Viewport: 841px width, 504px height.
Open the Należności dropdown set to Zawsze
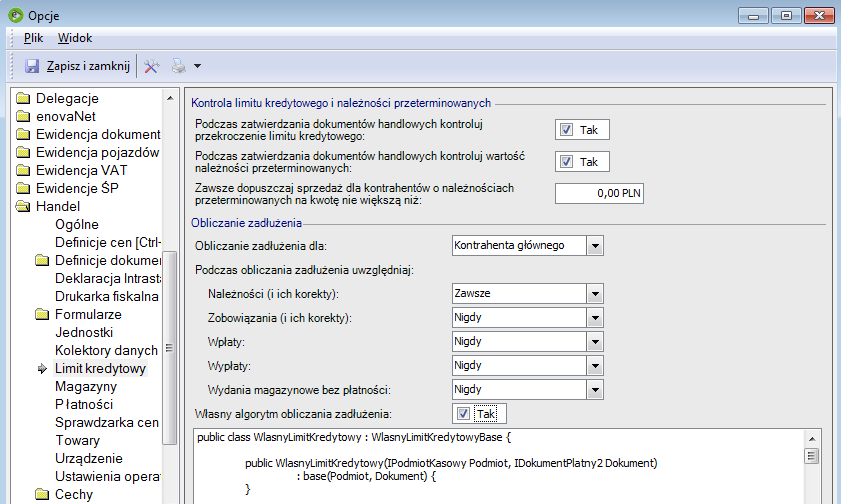click(595, 294)
